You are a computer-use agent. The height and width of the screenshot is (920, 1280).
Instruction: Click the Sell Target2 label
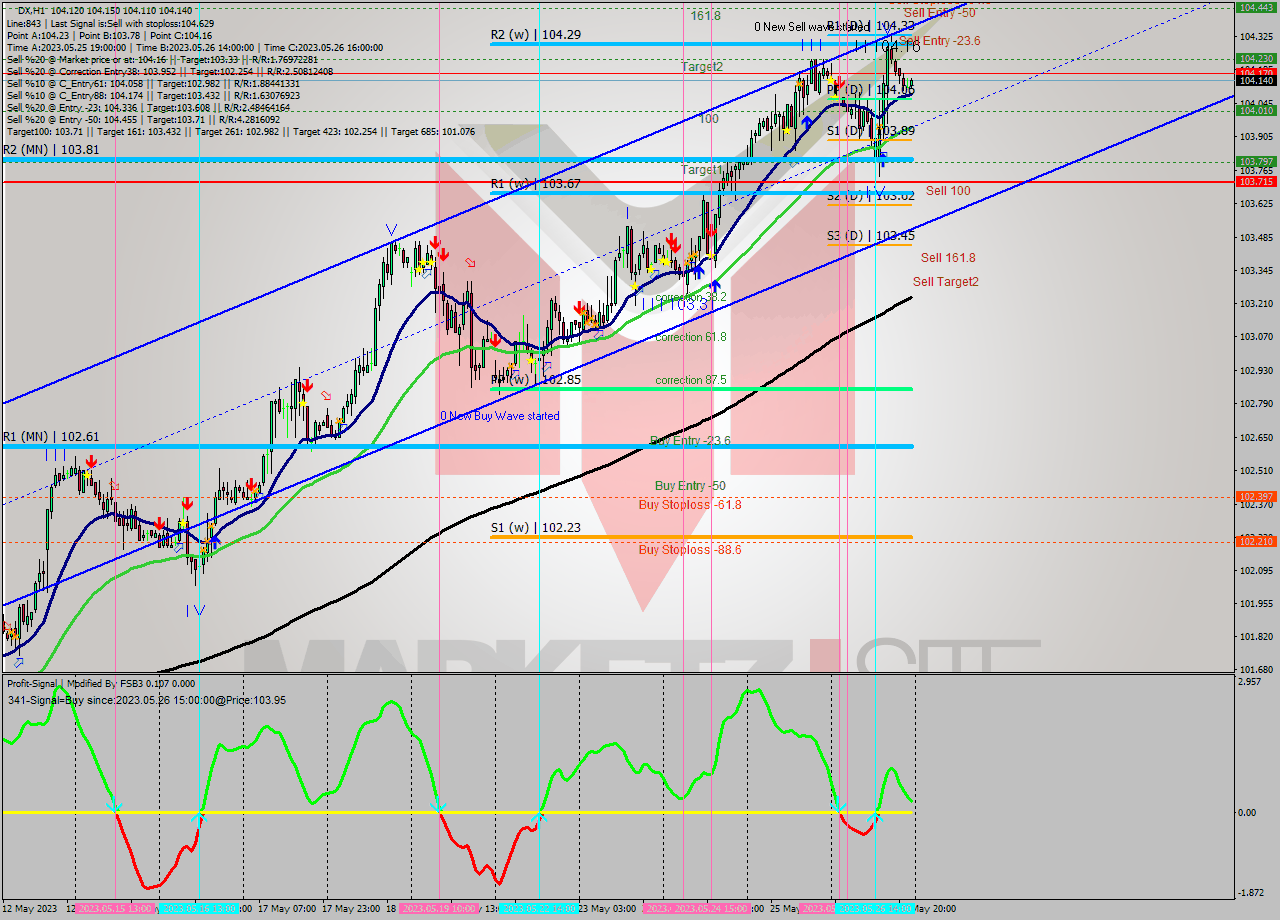[946, 282]
